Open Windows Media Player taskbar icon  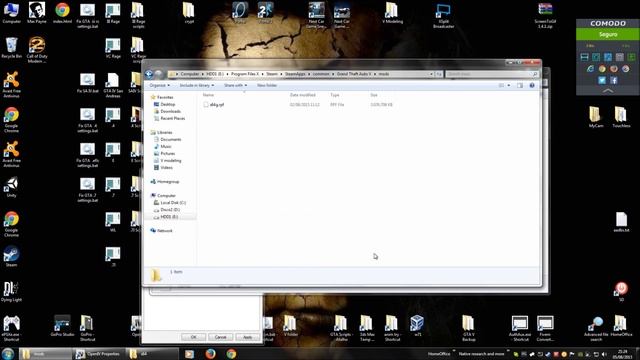189,353
